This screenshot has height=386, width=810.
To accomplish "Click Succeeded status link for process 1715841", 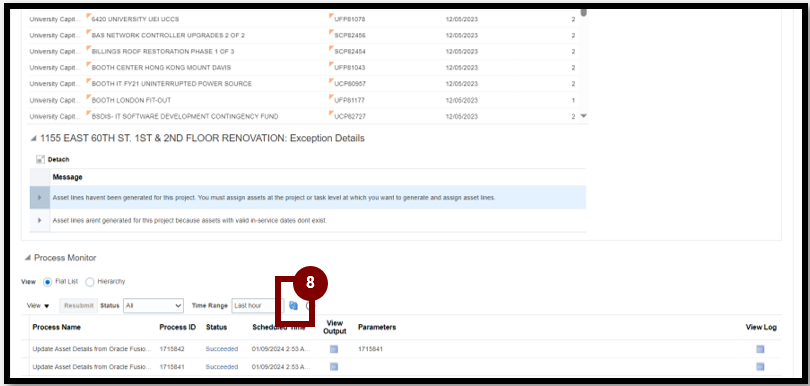I will pyautogui.click(x=222, y=367).
